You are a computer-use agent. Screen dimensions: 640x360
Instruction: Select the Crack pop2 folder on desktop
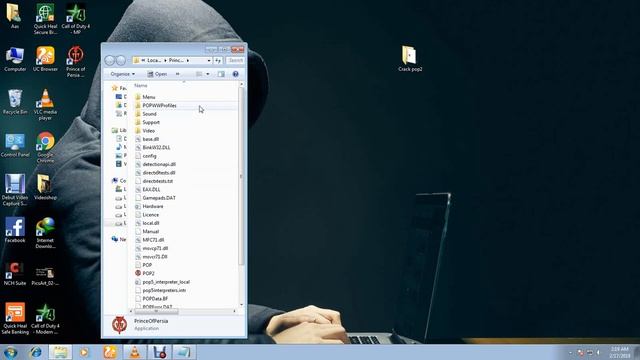point(410,59)
